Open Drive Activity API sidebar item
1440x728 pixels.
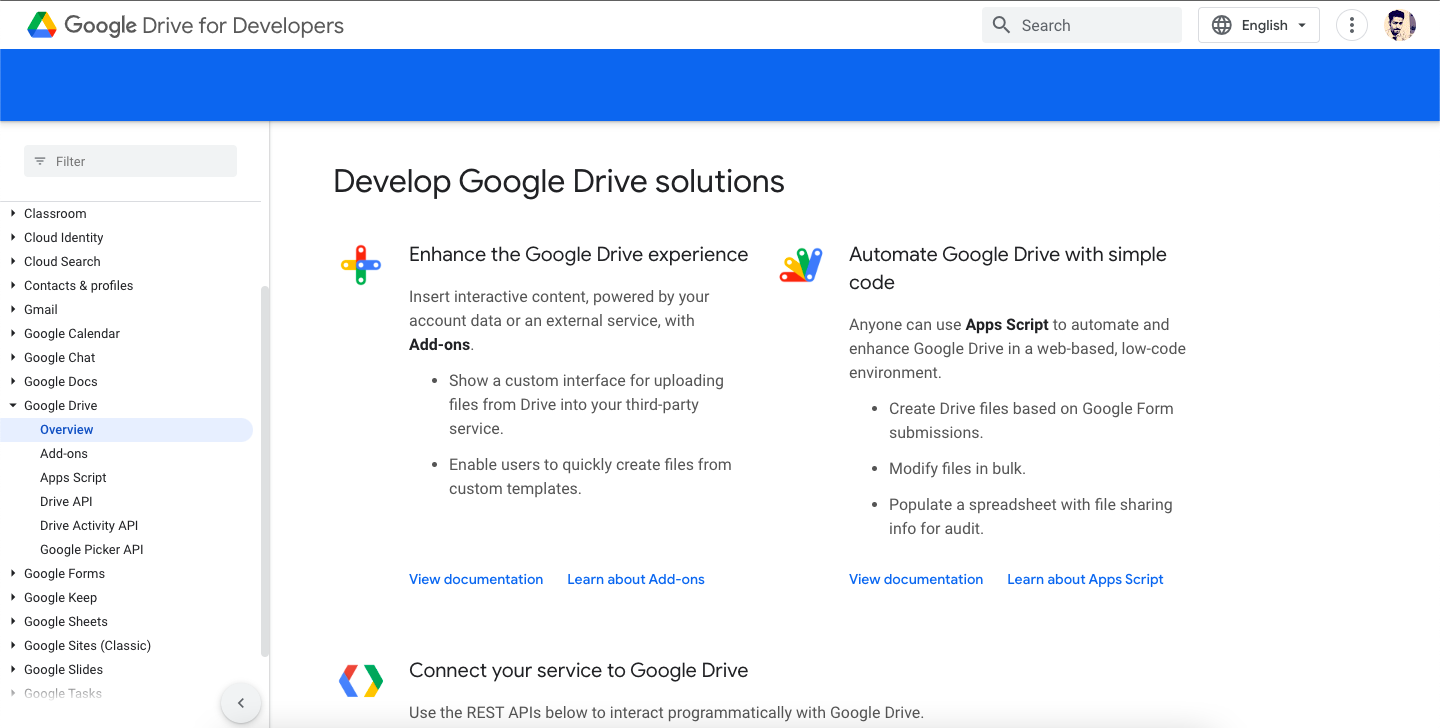tap(89, 525)
